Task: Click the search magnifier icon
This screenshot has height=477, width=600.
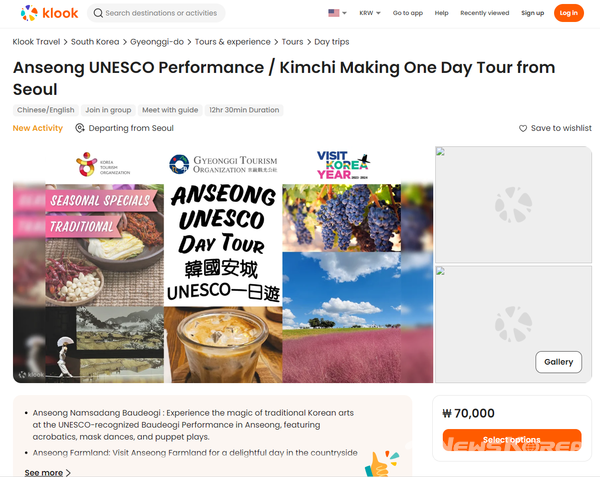Action: [x=98, y=13]
